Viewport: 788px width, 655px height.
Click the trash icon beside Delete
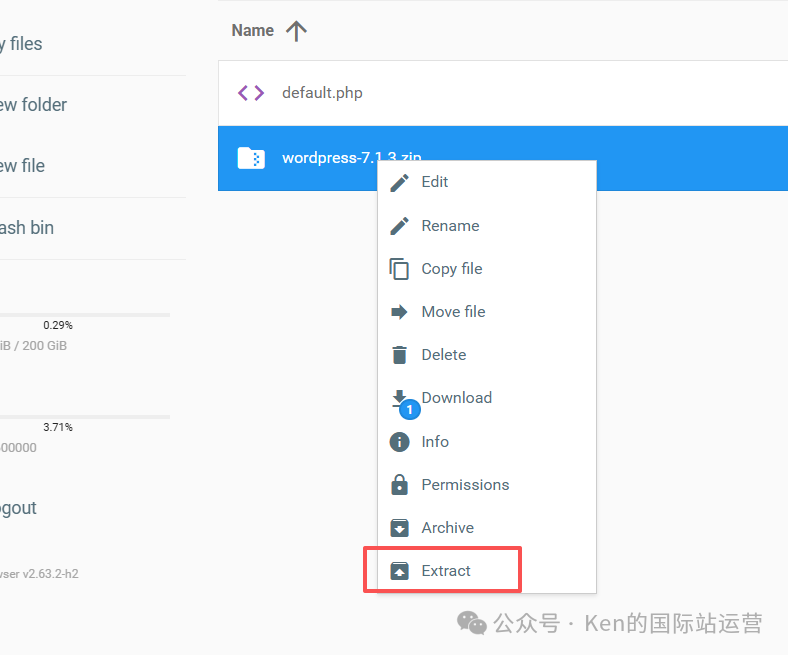(400, 355)
